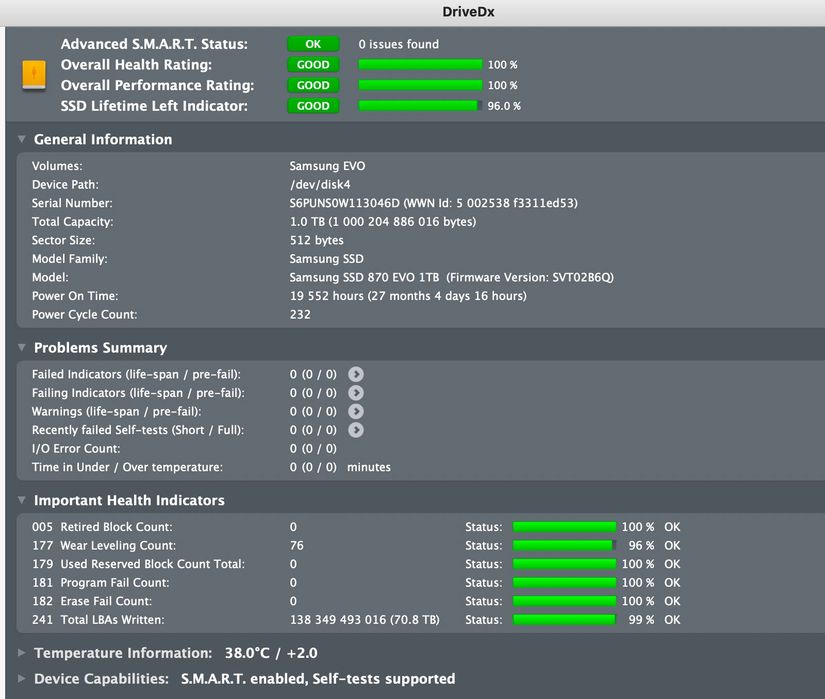Open details arrow for Recently failed Self-tests

coord(356,430)
